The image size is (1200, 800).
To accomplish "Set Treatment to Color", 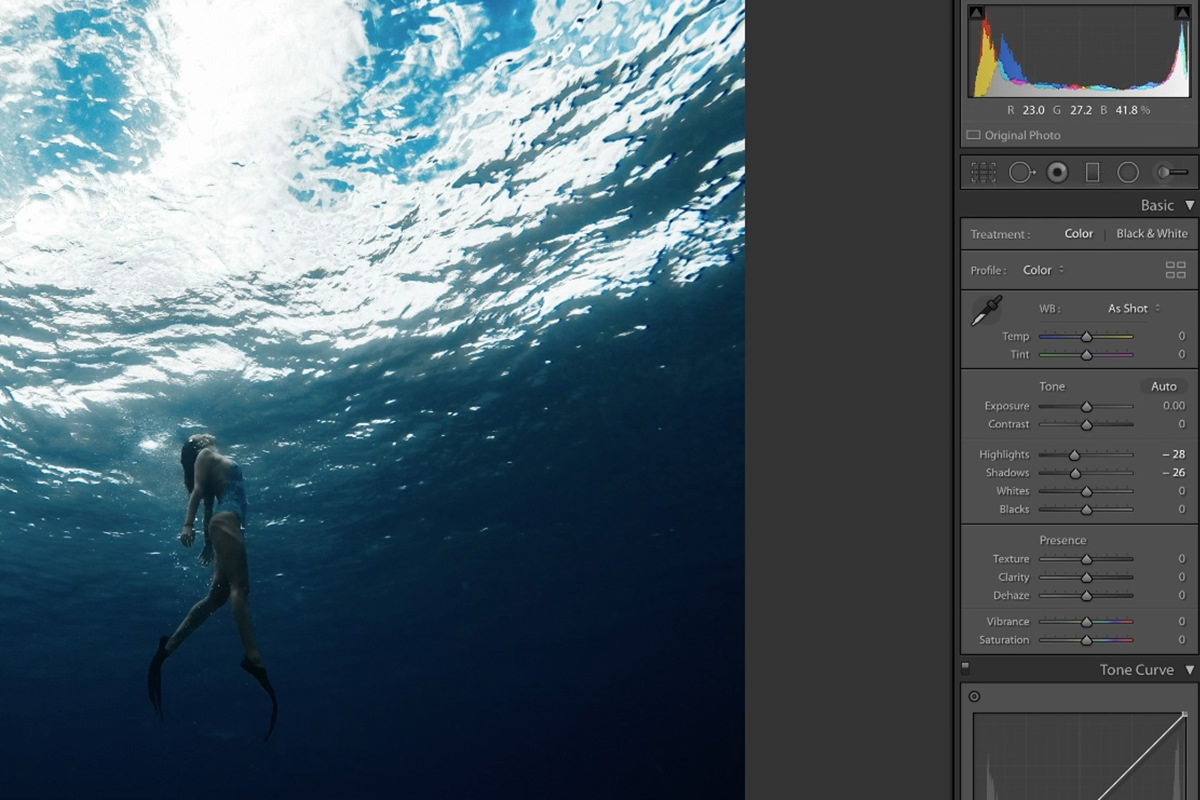I will (x=1078, y=233).
